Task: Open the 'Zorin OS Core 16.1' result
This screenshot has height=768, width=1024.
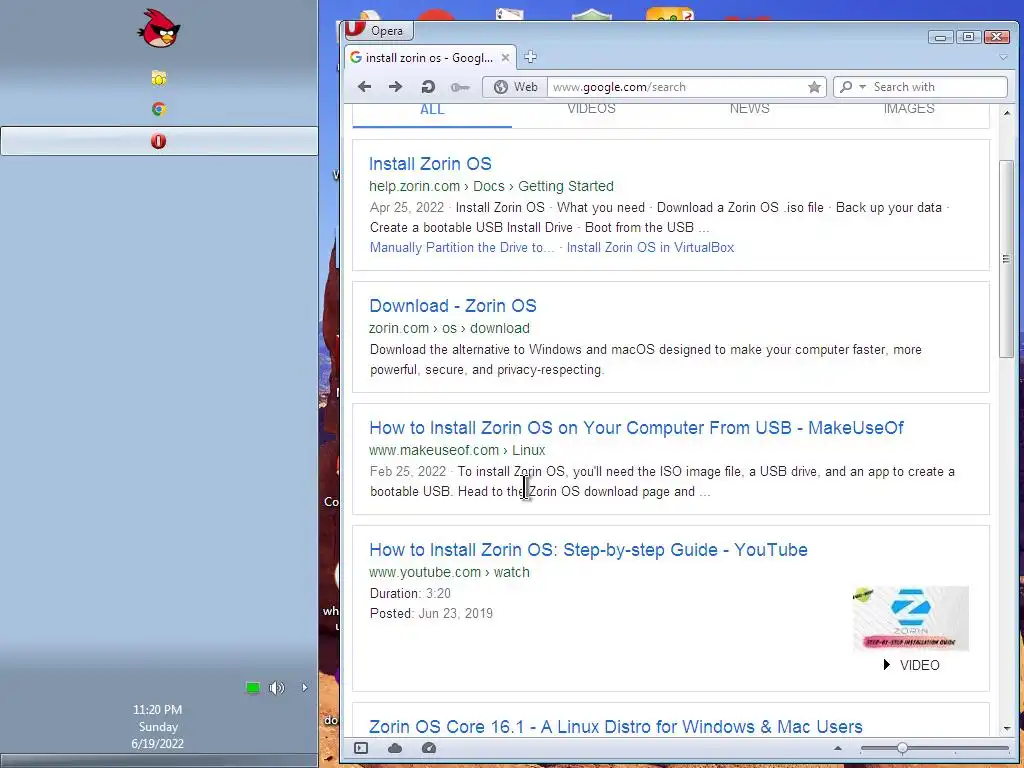Action: pyautogui.click(x=616, y=727)
